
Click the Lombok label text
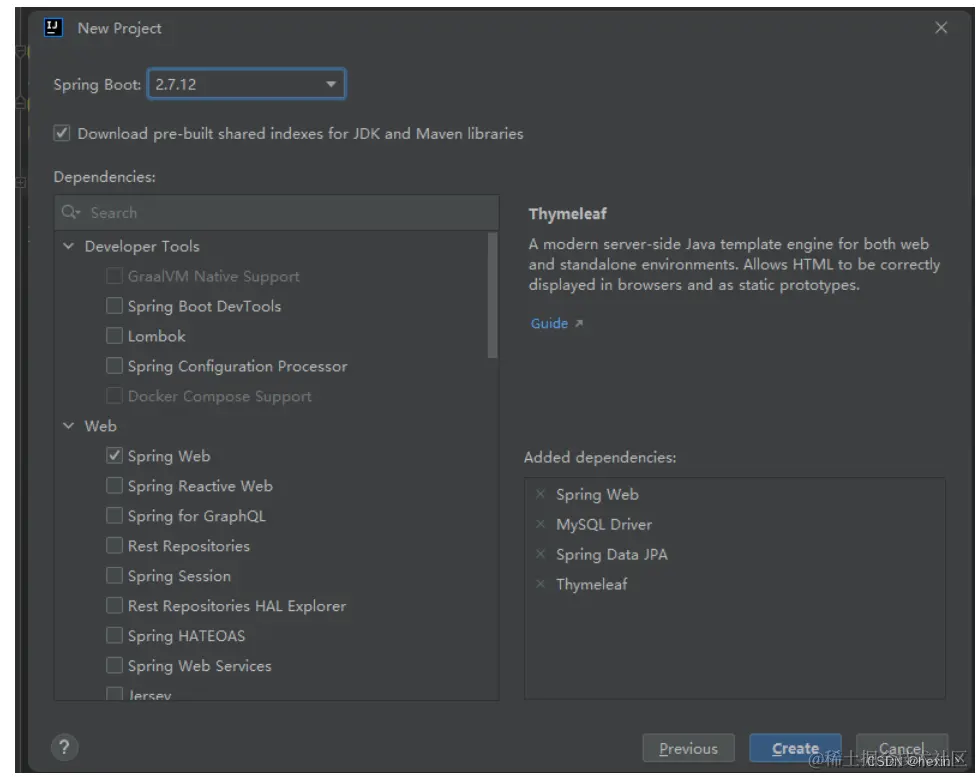point(157,336)
